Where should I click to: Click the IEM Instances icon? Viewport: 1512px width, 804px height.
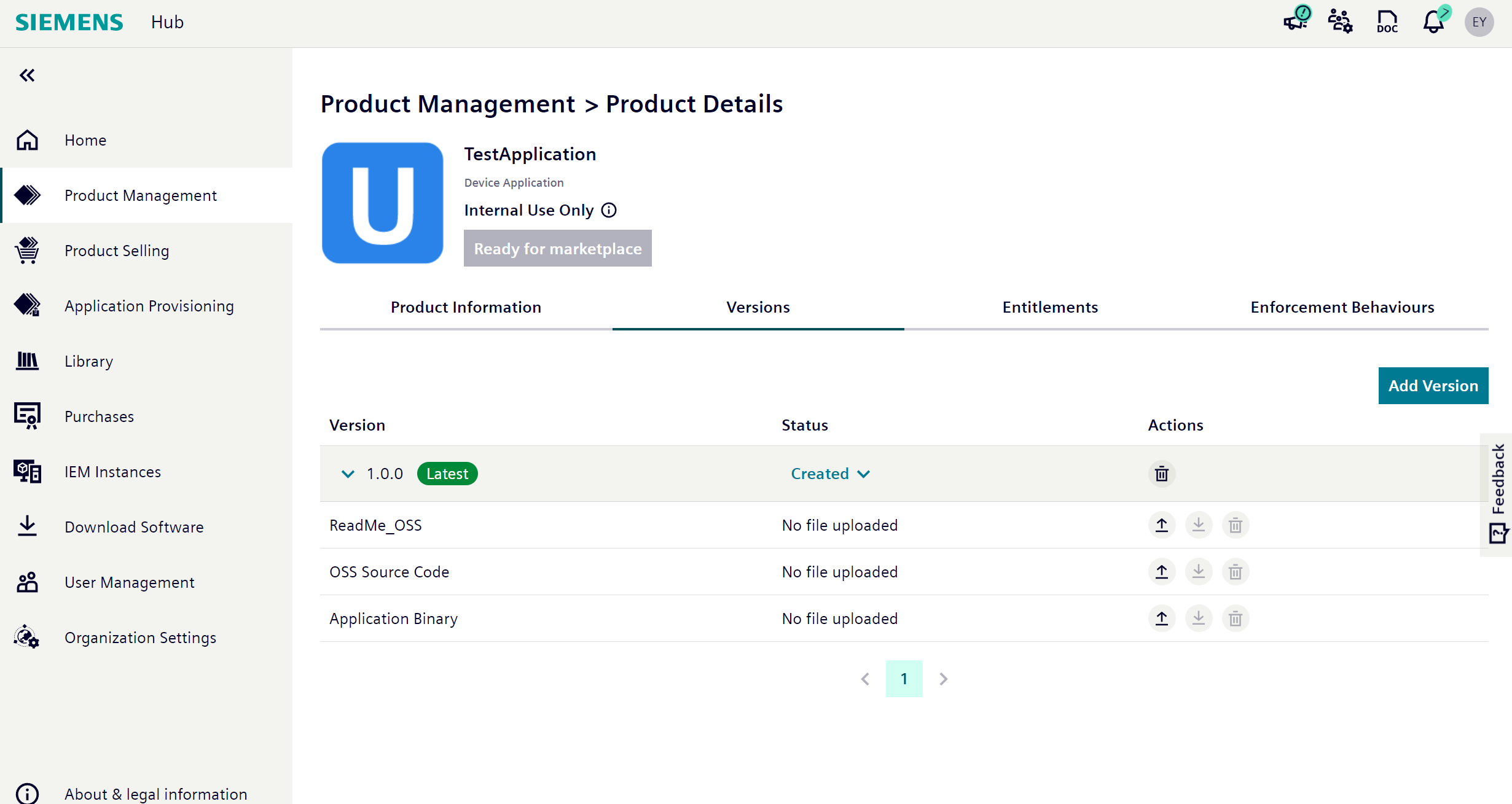pos(27,472)
